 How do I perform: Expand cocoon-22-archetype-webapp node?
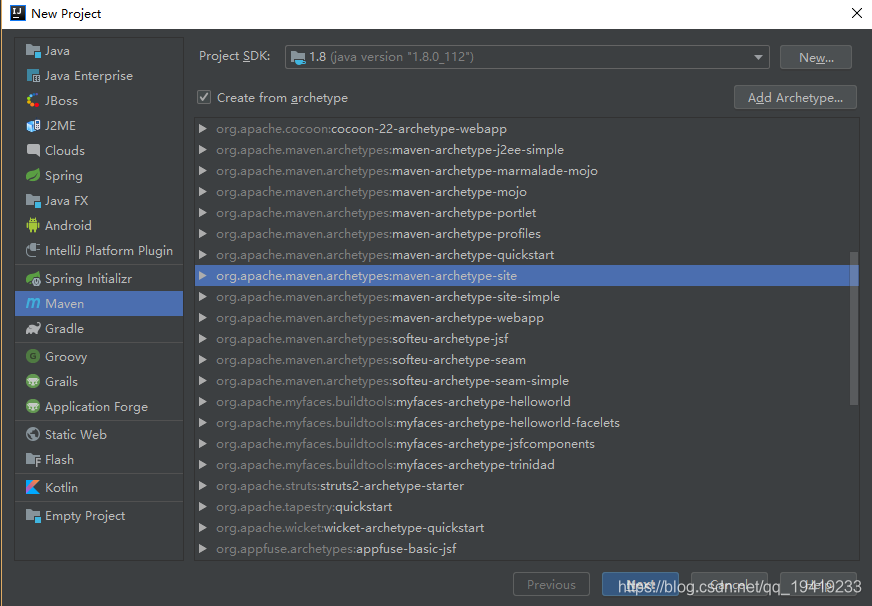(203, 128)
